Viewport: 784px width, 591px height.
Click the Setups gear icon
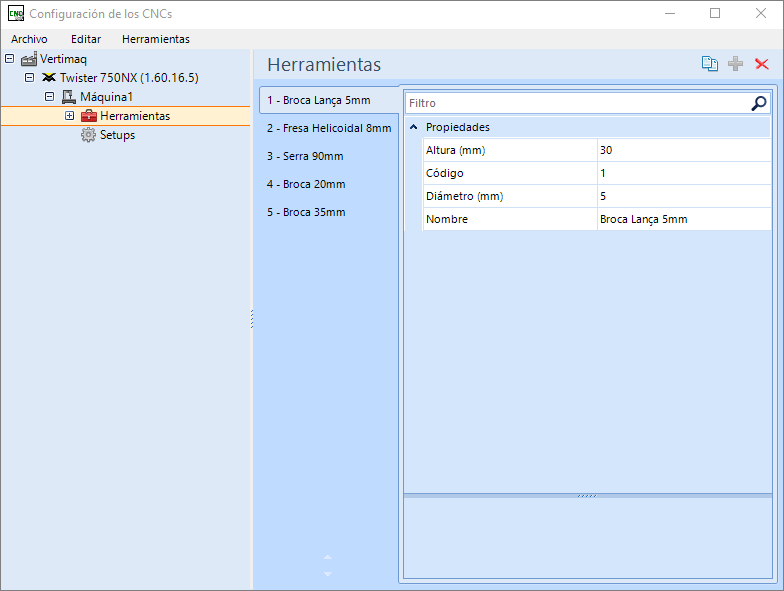point(88,134)
